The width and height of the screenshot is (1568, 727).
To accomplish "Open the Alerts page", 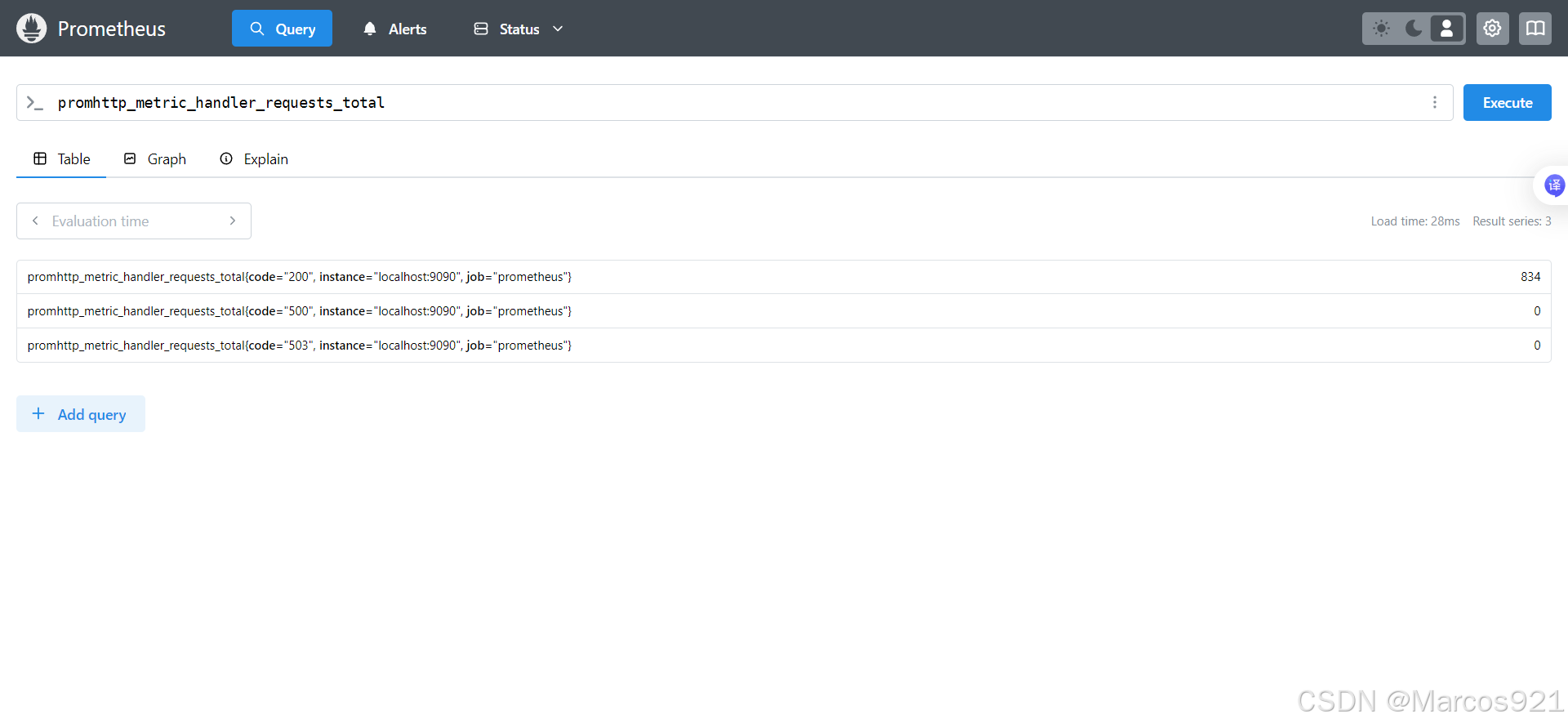I will click(394, 29).
